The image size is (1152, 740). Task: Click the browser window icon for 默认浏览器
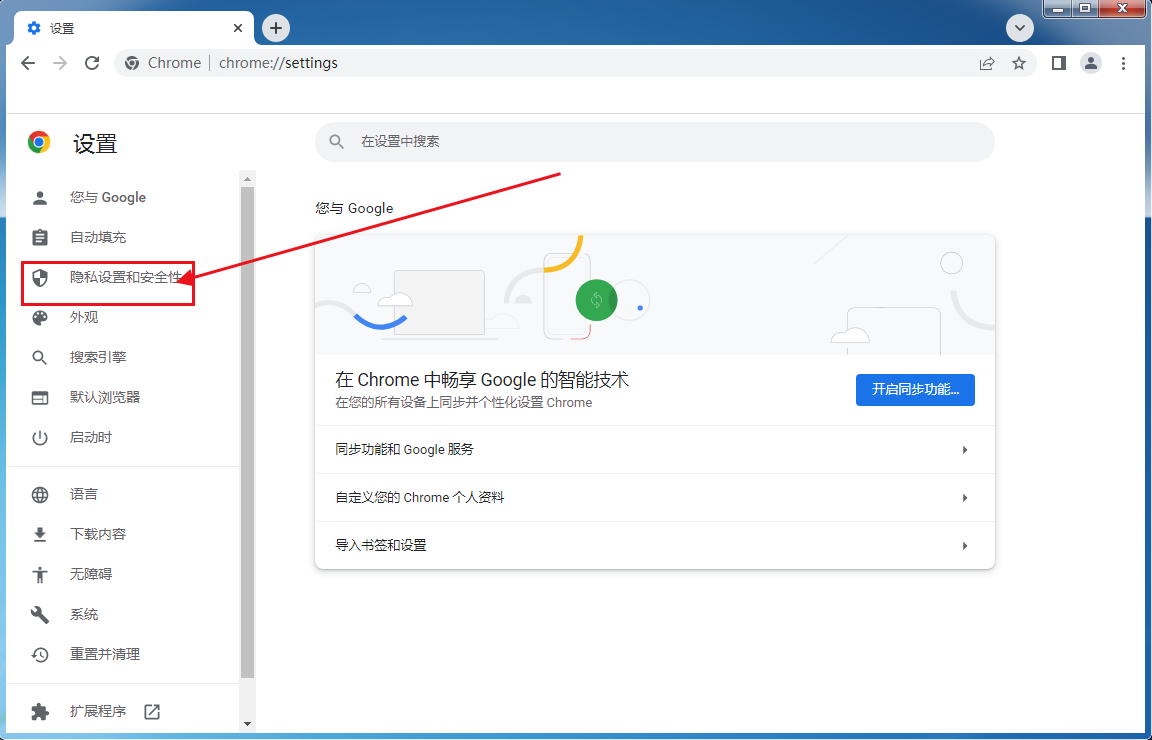(x=40, y=398)
